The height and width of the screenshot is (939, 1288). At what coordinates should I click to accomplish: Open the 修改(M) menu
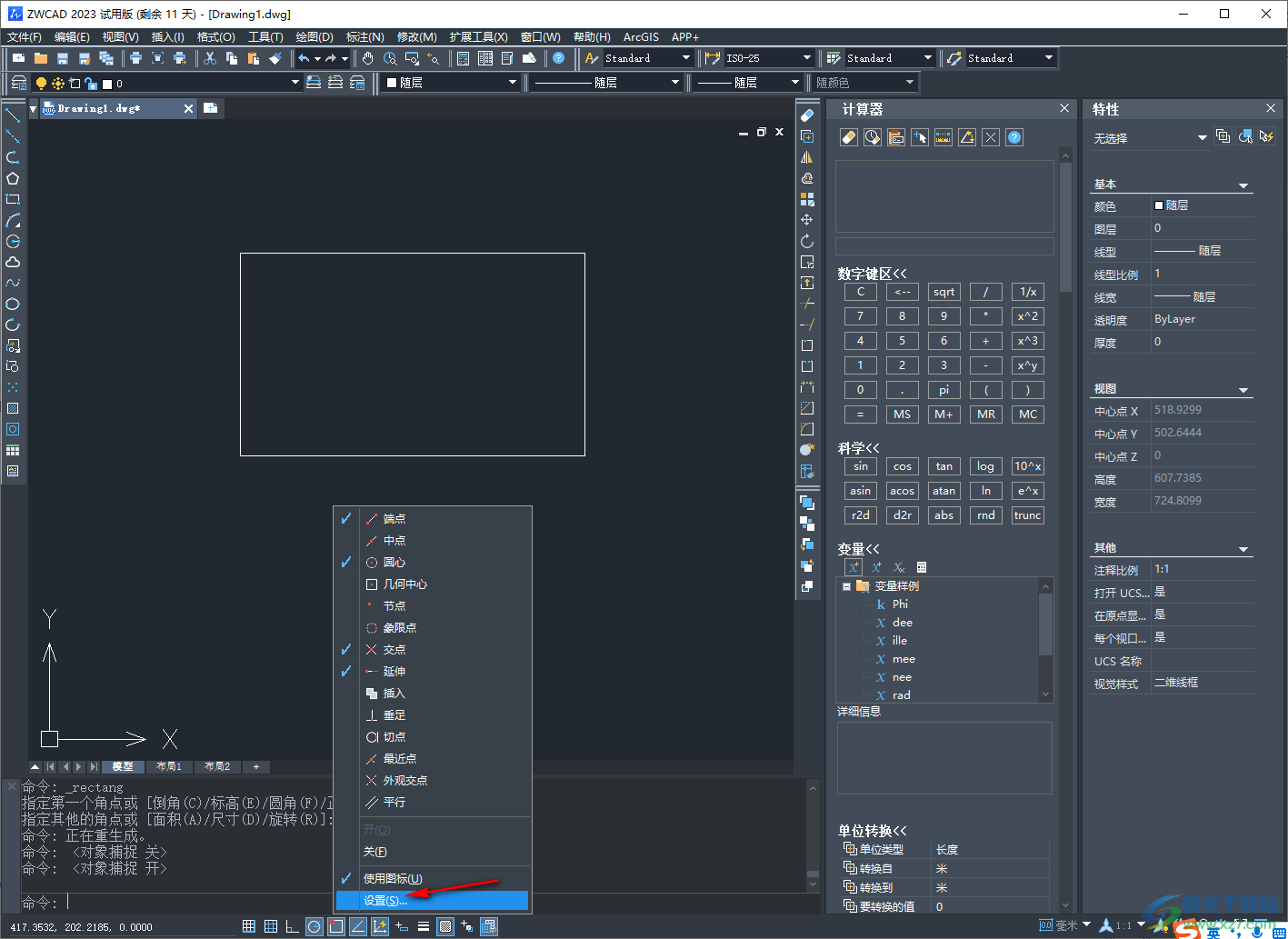coord(417,37)
